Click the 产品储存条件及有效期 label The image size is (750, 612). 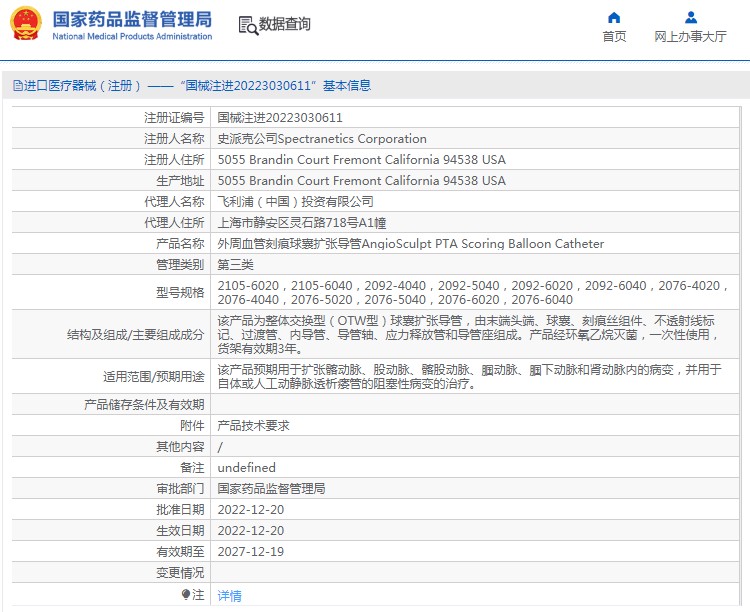[x=144, y=405]
